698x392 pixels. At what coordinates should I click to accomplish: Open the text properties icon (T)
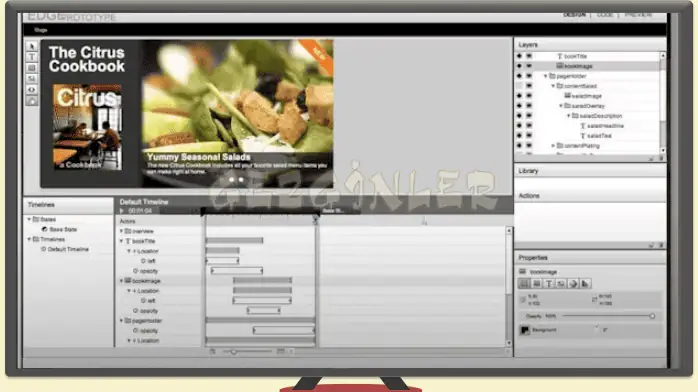[x=549, y=283]
